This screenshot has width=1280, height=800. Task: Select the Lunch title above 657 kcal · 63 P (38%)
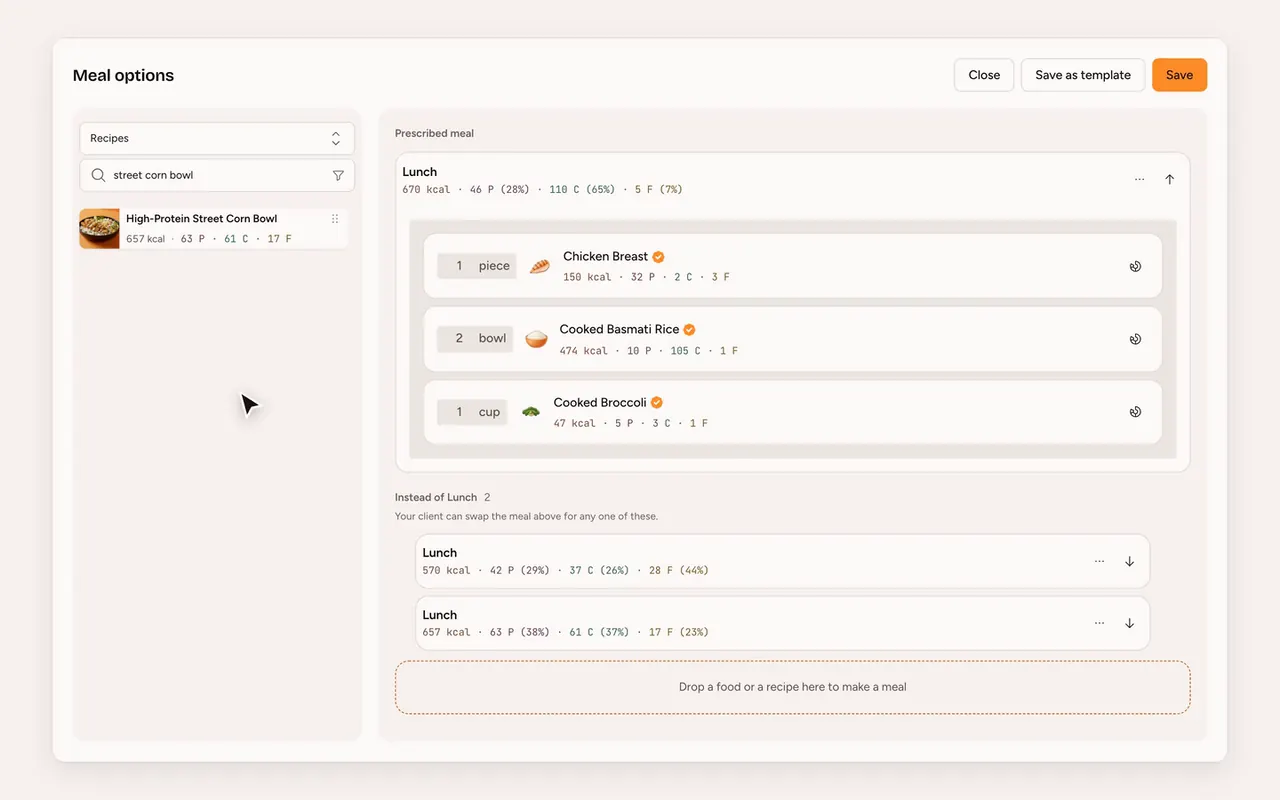440,615
